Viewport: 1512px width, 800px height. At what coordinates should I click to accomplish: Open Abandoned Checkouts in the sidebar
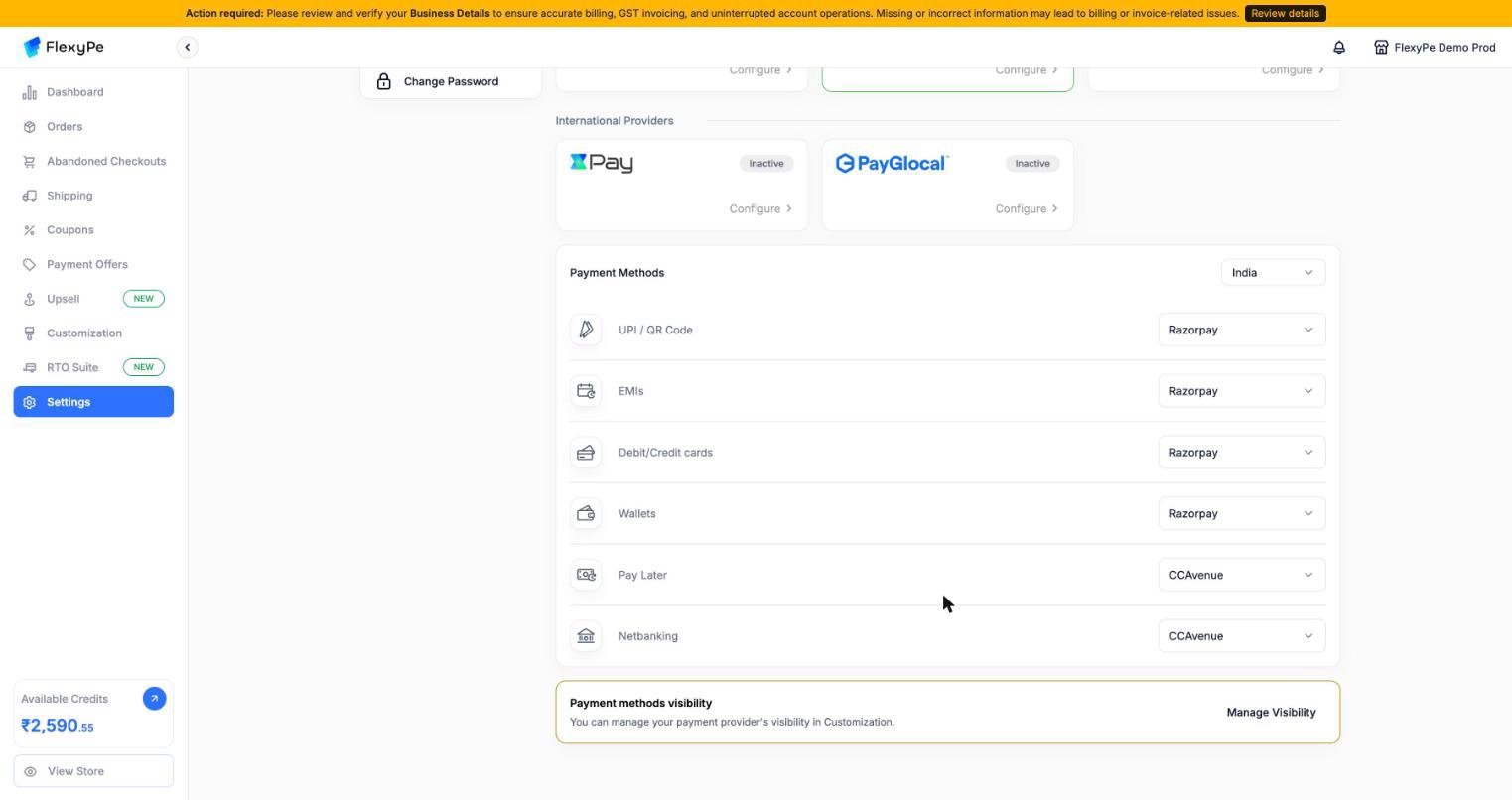coord(93,161)
